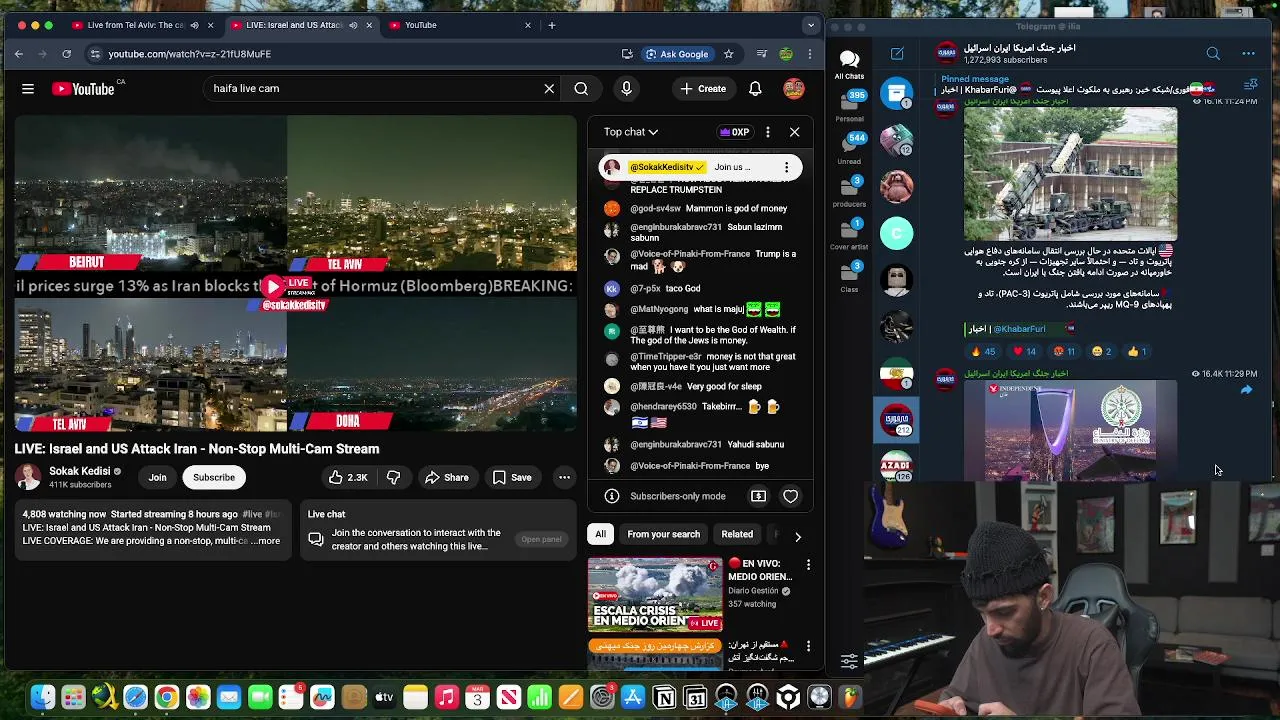Click install/cast icon in the address bar
Screen dimensions: 1280x720
[627, 54]
